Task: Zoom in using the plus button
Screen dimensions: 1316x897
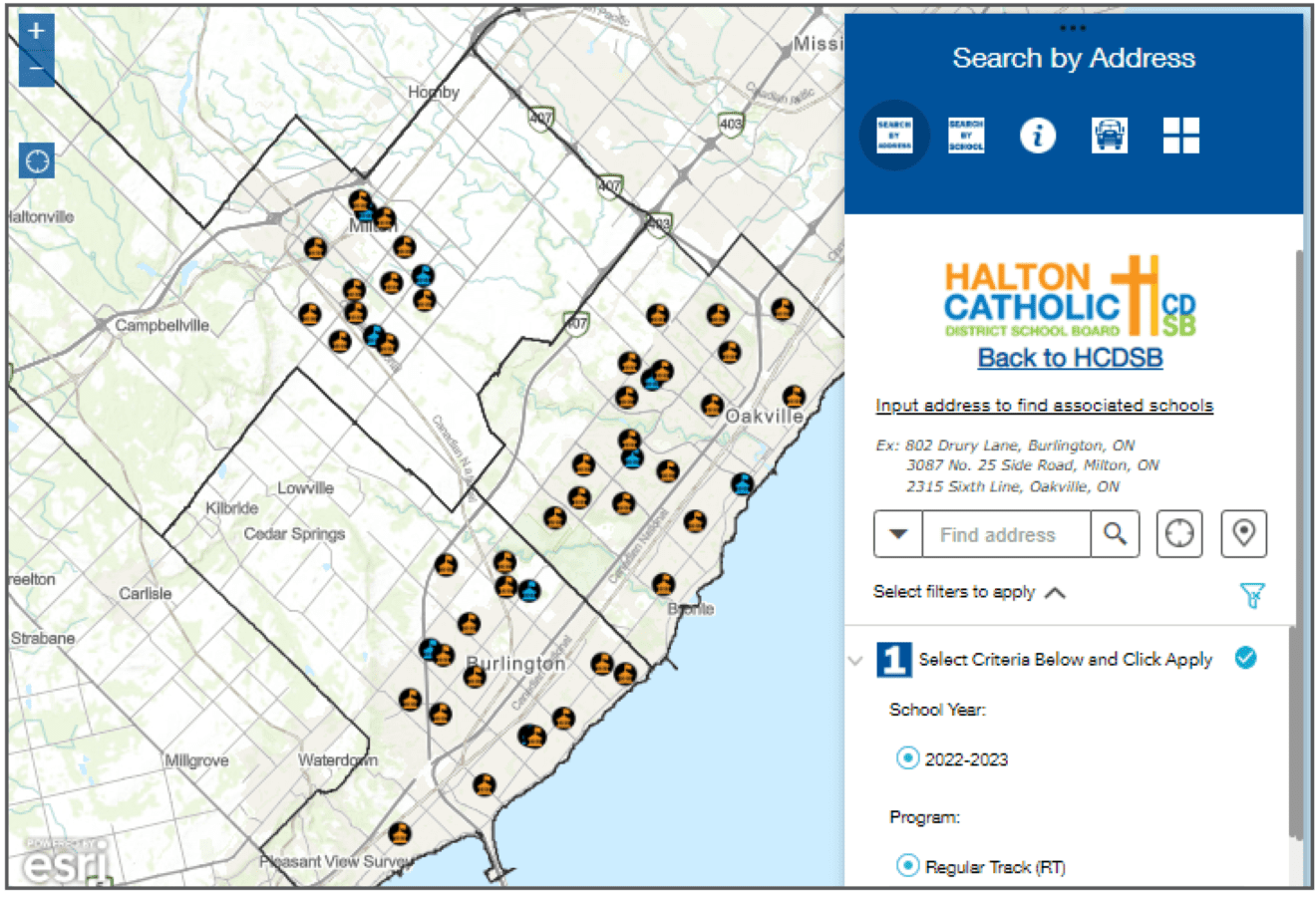Action: [x=36, y=32]
